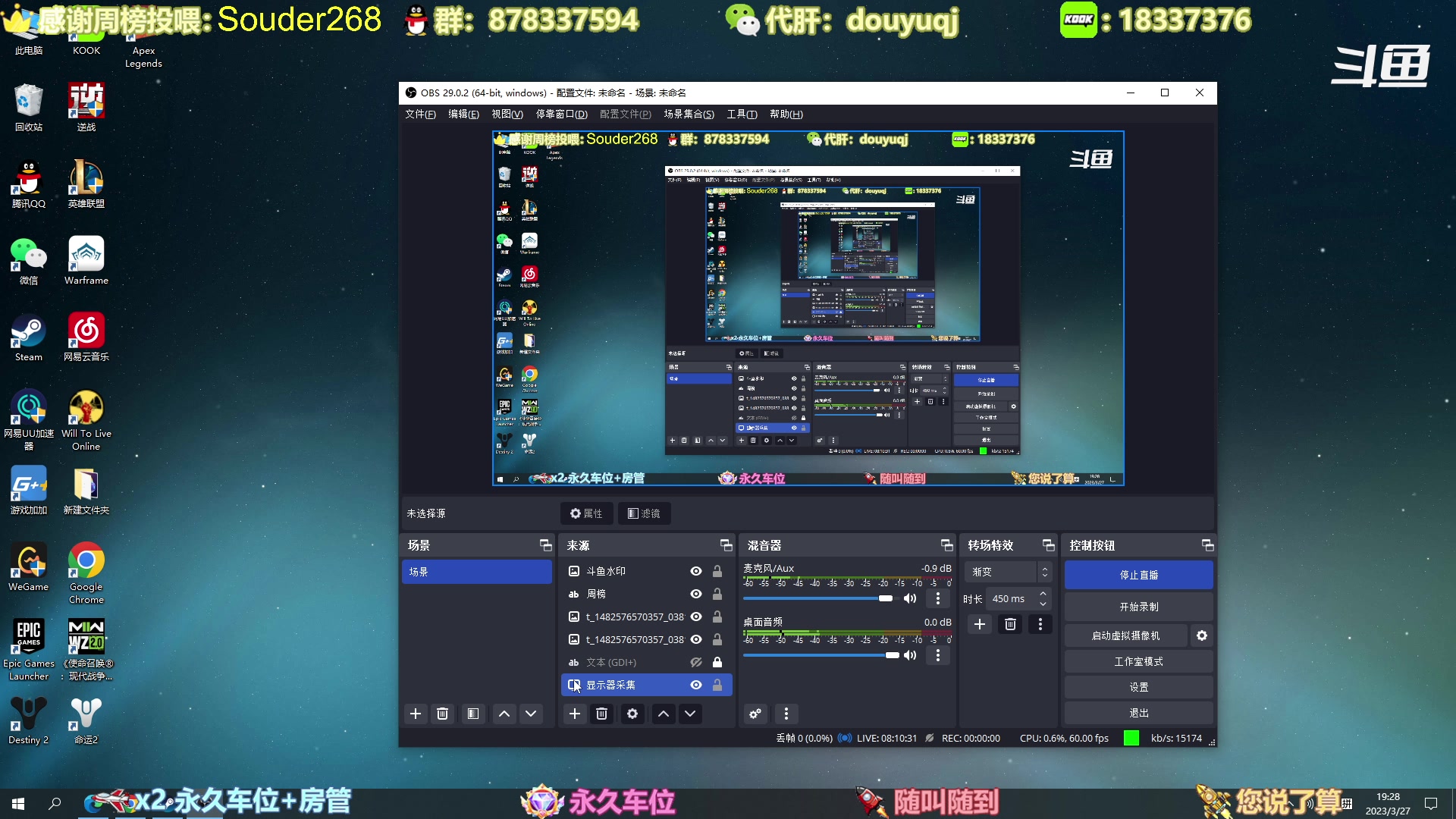Viewport: 1456px width, 819px height.
Task: Pop out the 控制按钮 dock panel
Action: coord(1207,545)
